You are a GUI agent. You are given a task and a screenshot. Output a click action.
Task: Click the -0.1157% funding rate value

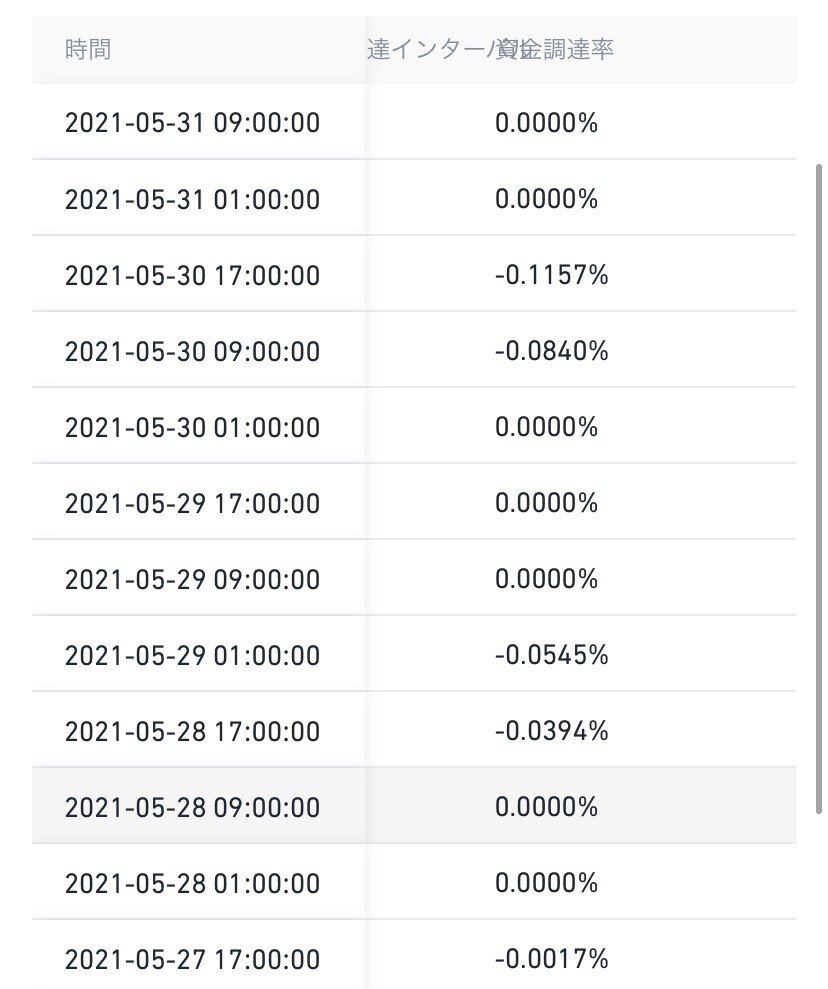click(x=552, y=274)
